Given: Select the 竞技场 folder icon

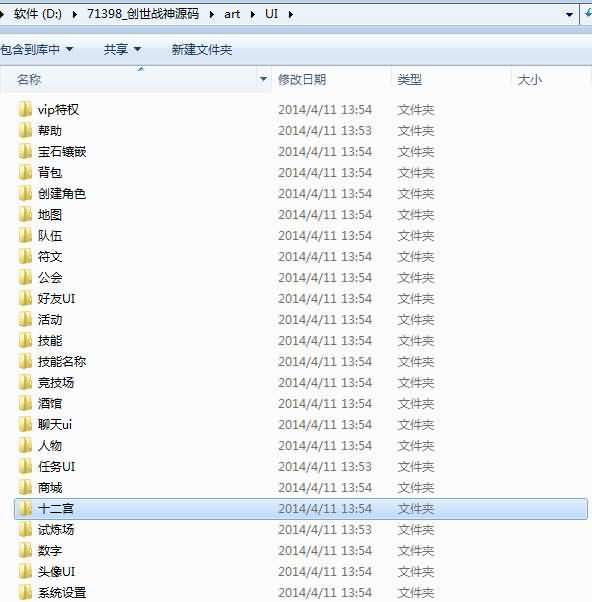Looking at the screenshot, I should click(x=25, y=382).
